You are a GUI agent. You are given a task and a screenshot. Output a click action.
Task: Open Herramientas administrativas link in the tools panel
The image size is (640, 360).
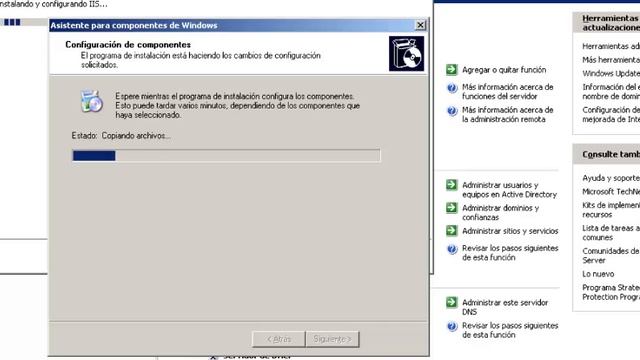(611, 46)
